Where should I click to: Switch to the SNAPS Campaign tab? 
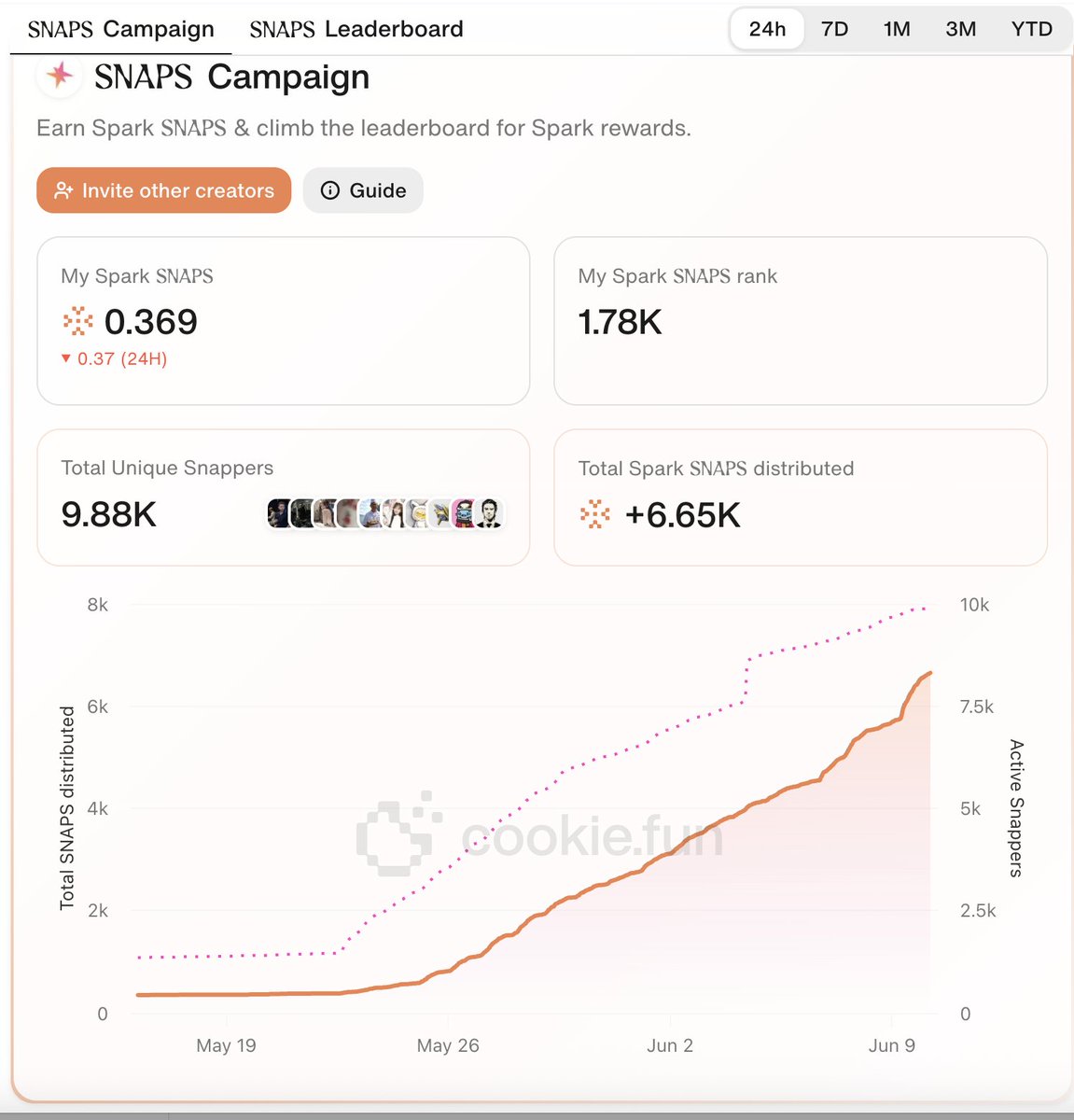(120, 29)
